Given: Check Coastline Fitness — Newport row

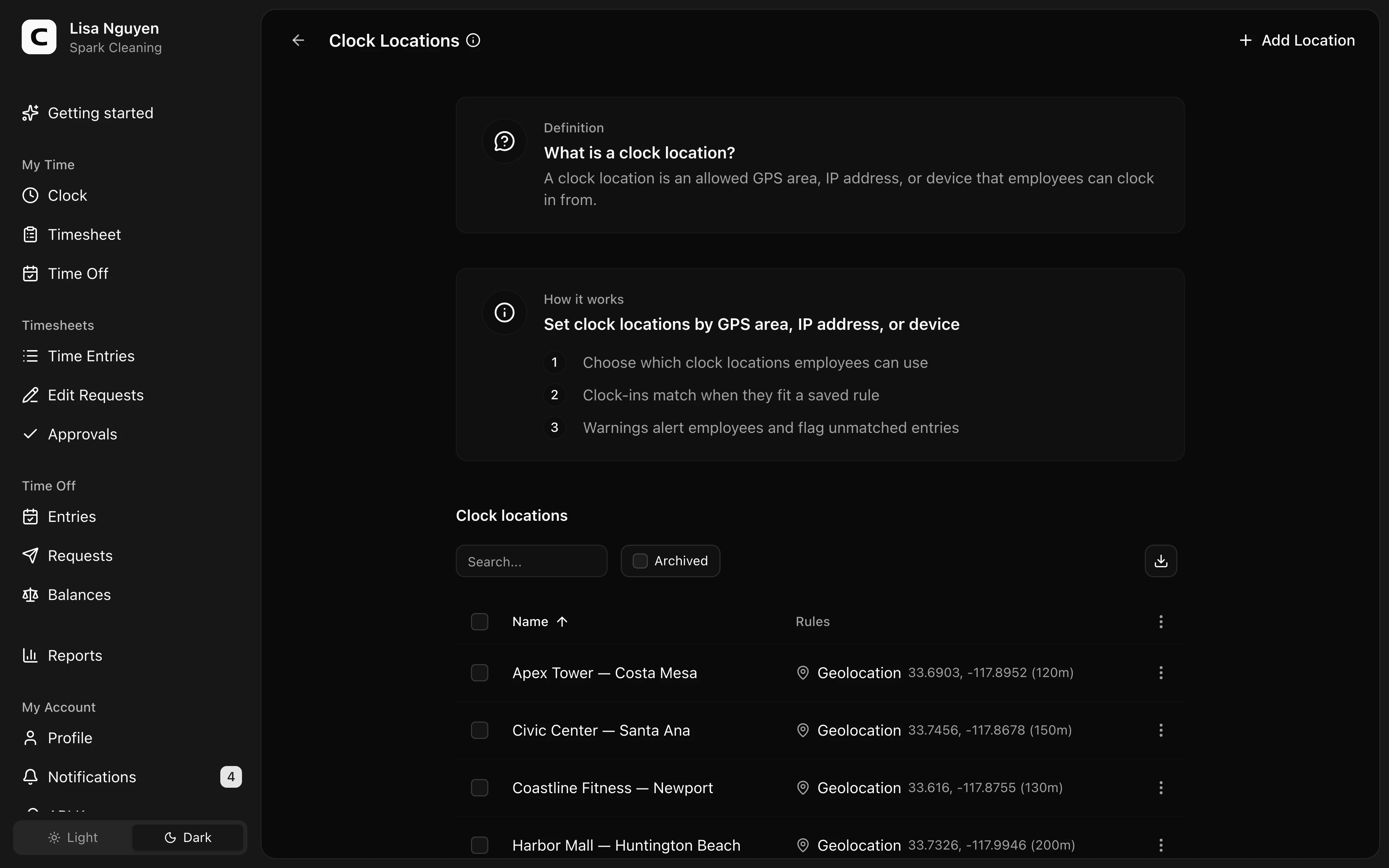Looking at the screenshot, I should [x=479, y=788].
